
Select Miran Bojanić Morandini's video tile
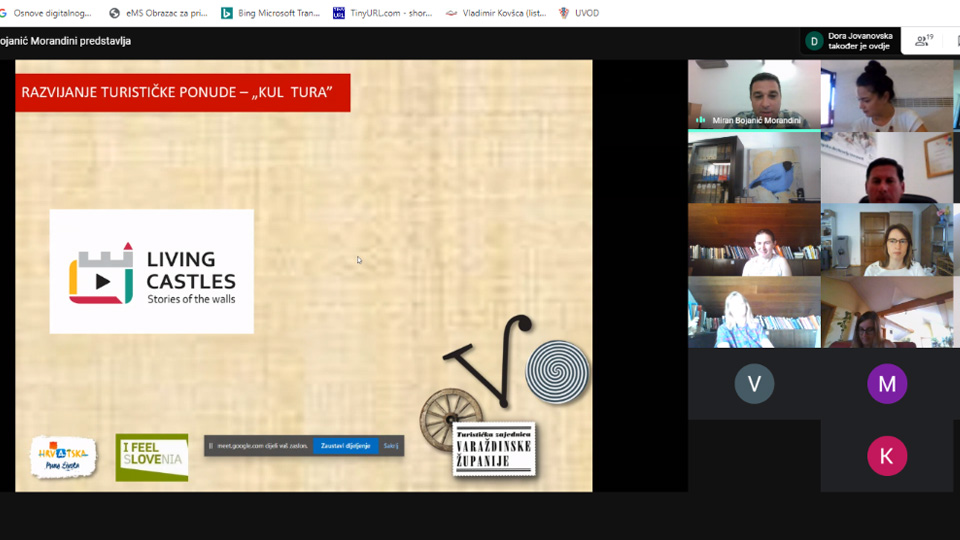[x=754, y=95]
